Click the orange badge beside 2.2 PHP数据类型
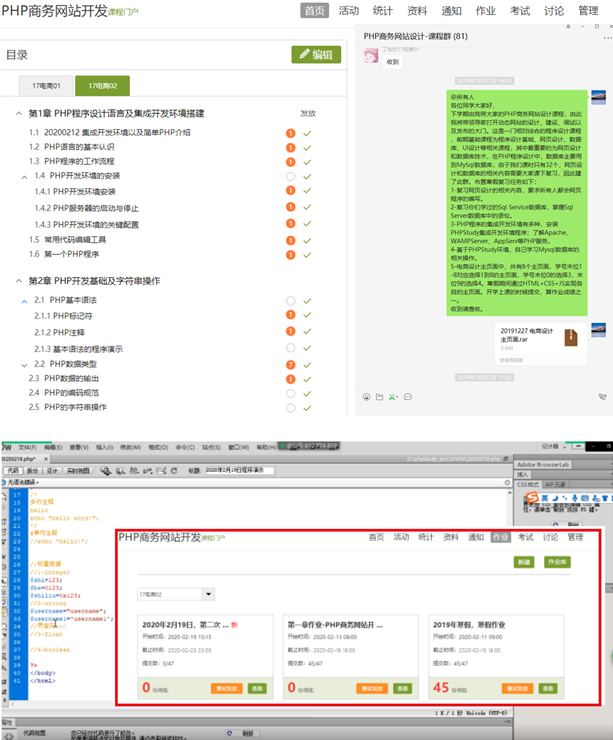613x740 pixels. [291, 365]
